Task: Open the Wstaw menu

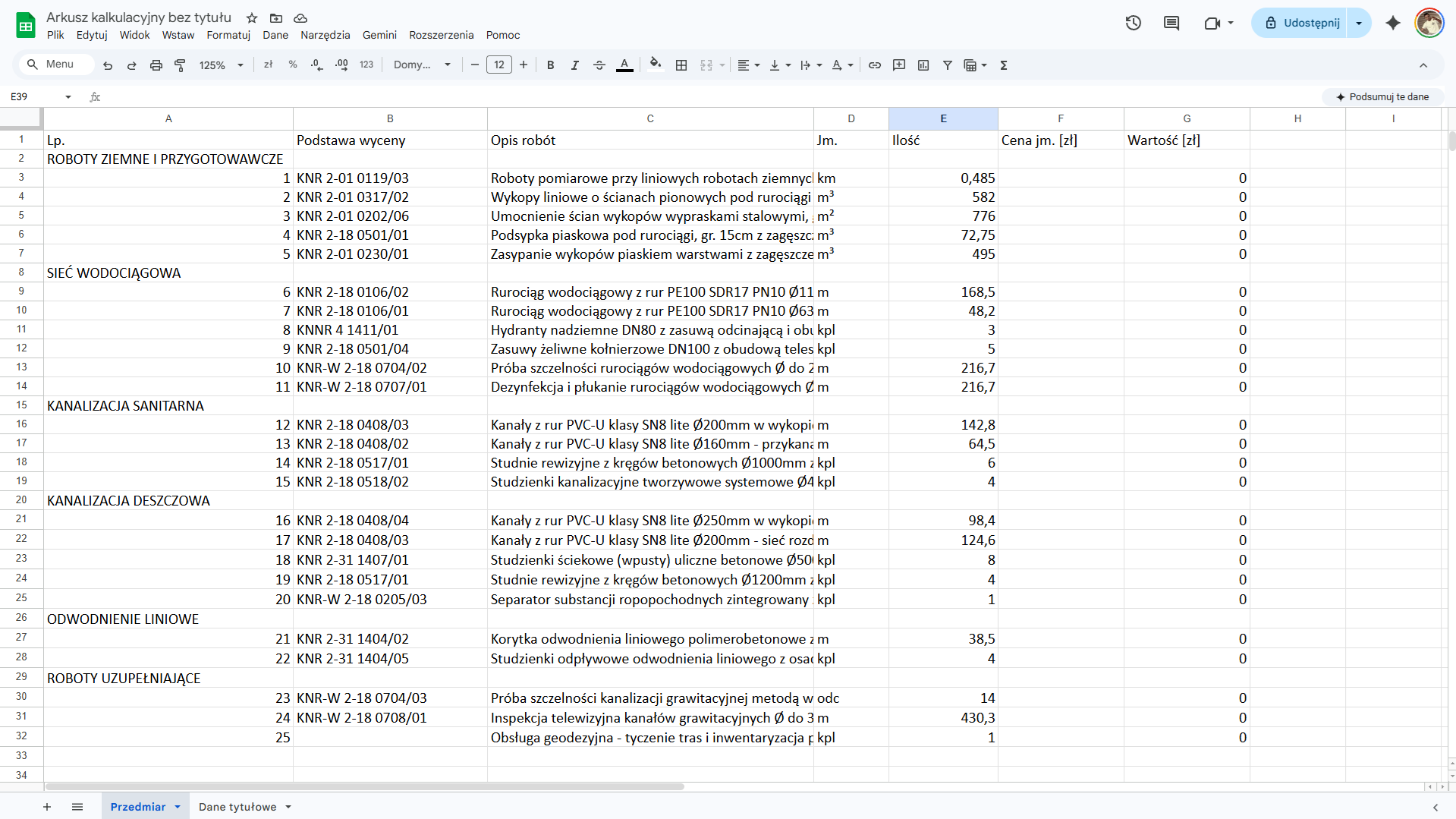Action: click(178, 35)
